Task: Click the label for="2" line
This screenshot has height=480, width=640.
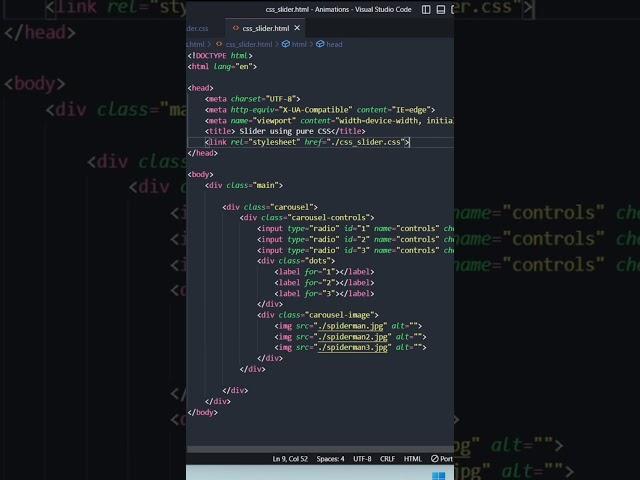Action: [324, 282]
